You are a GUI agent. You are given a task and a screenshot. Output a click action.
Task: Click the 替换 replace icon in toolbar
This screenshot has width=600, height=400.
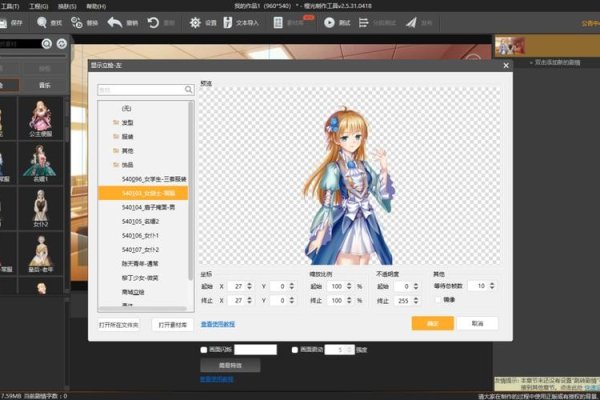click(x=77, y=23)
